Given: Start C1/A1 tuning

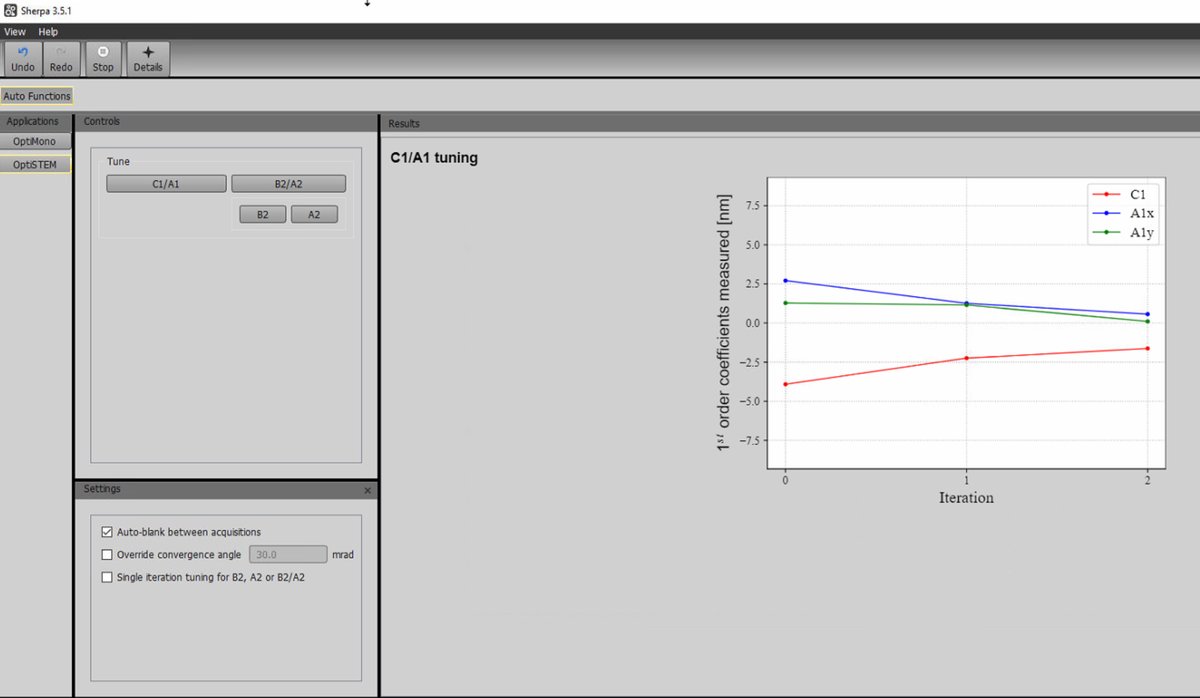Looking at the screenshot, I should (x=166, y=184).
